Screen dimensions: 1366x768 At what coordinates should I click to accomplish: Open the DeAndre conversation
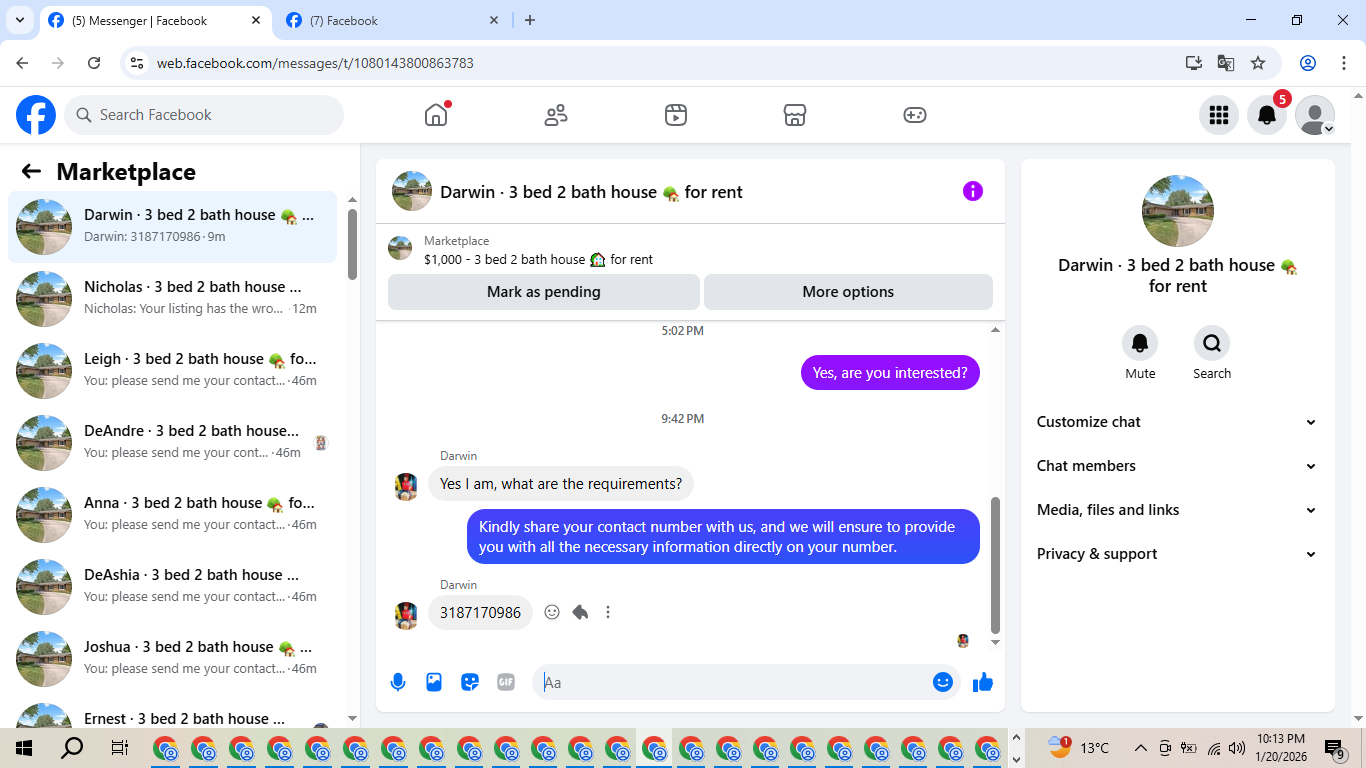tap(172, 443)
